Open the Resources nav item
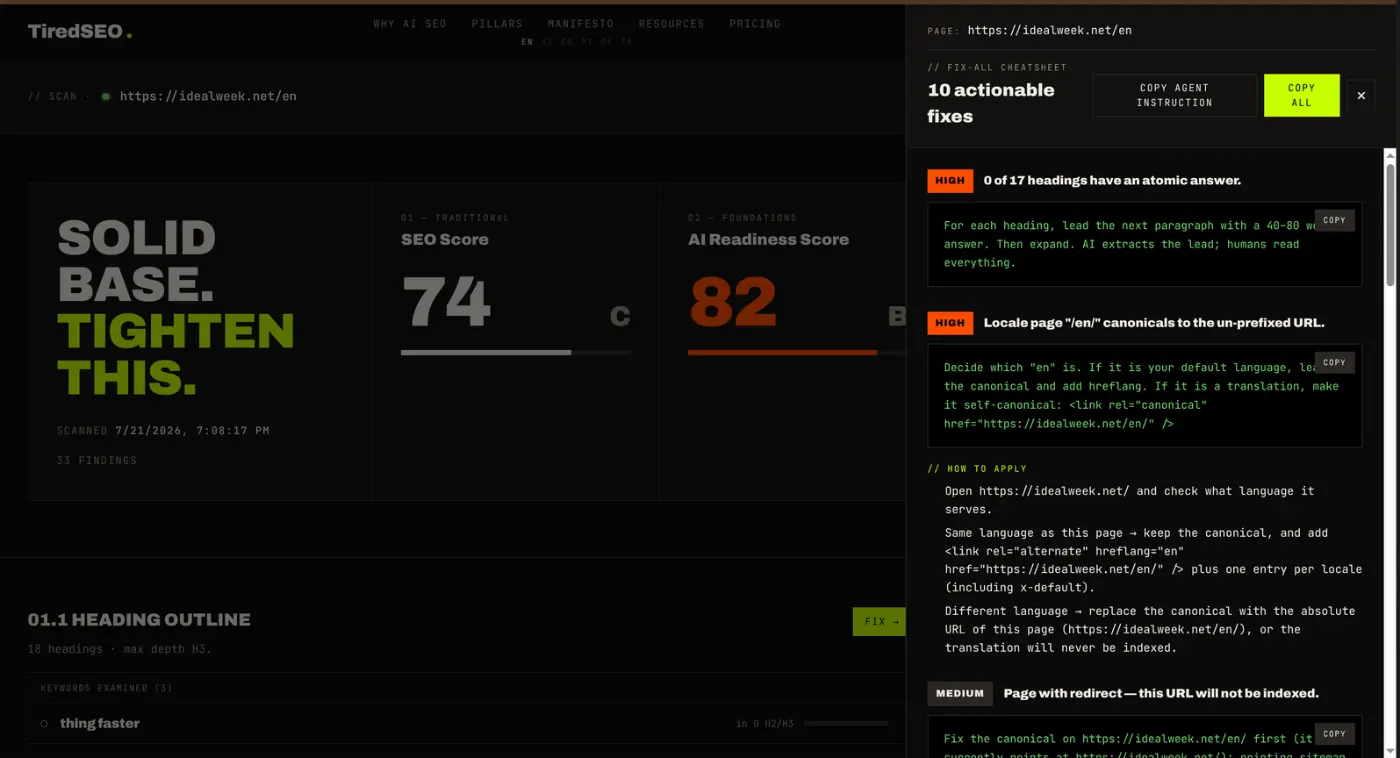Screen dimensions: 1400x758 671,24
